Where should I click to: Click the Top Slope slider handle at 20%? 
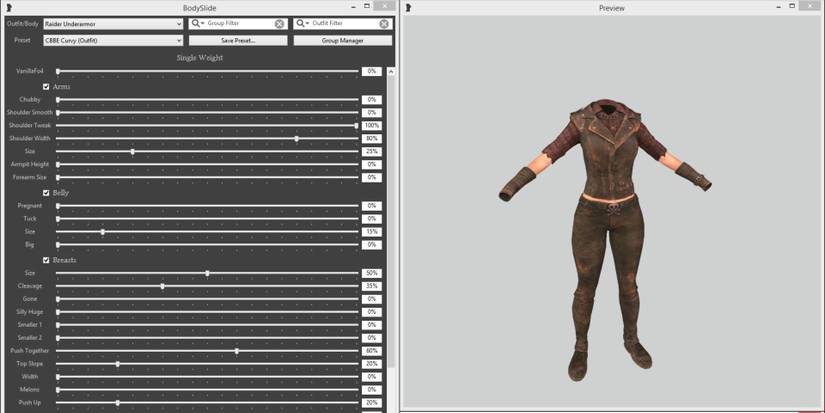pyautogui.click(x=117, y=364)
